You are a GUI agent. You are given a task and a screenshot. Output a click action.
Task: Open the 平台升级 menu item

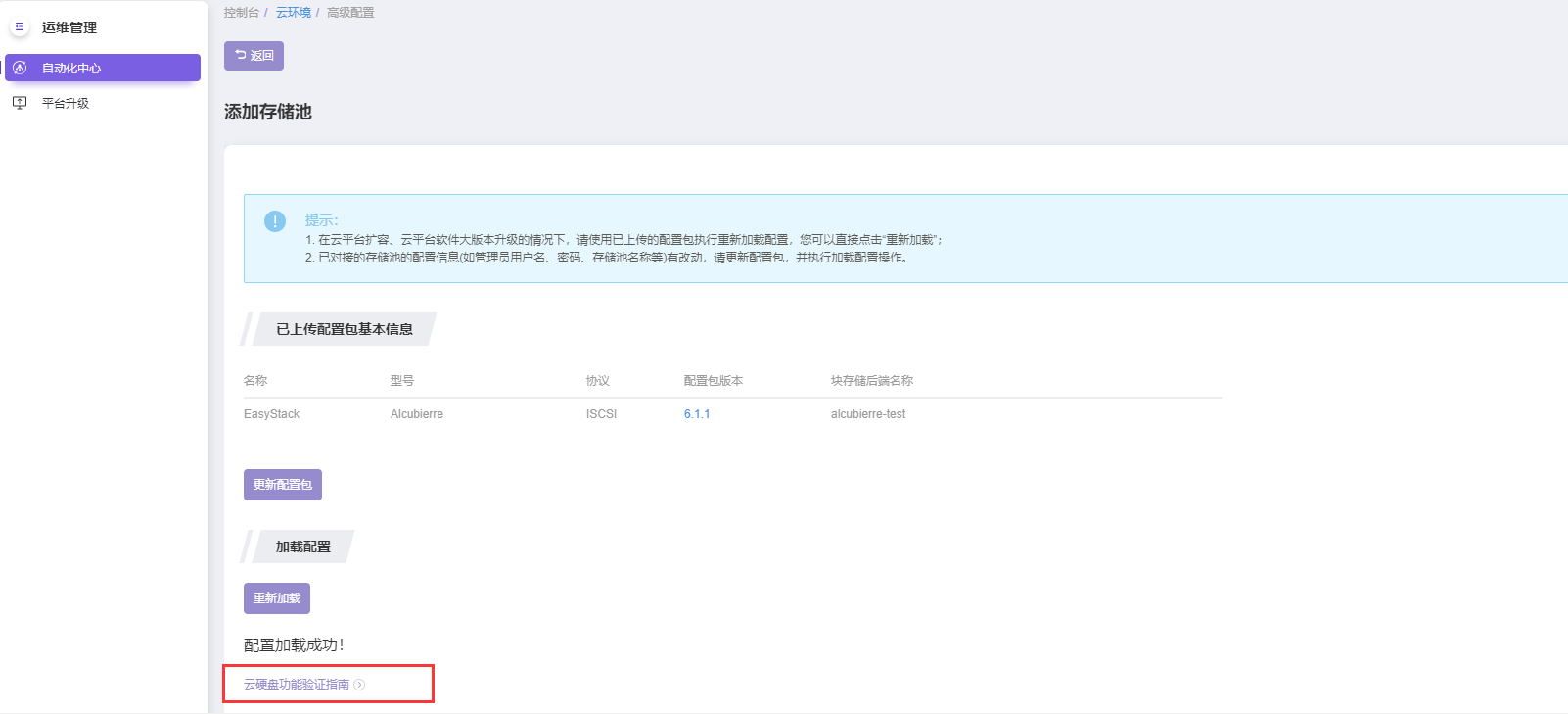click(66, 103)
